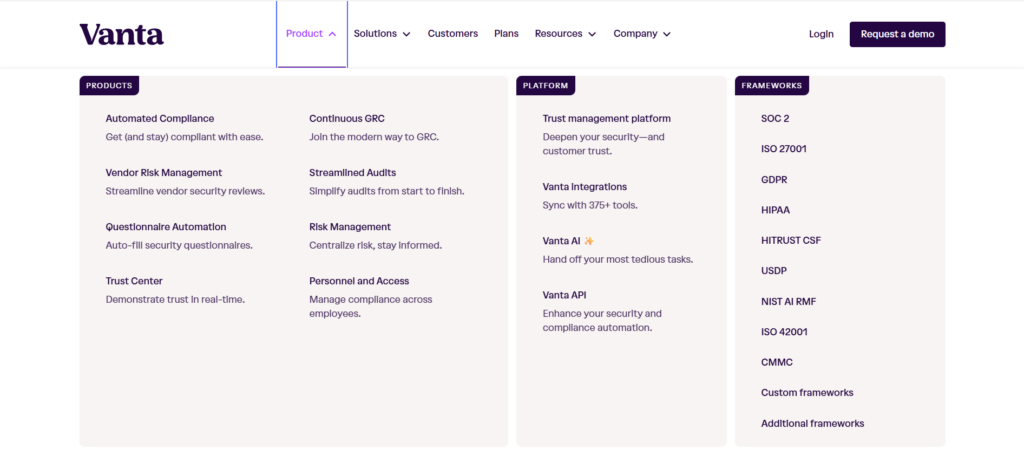This screenshot has height=455, width=1024.
Task: Open Automated Compliance product link
Action: pos(159,119)
